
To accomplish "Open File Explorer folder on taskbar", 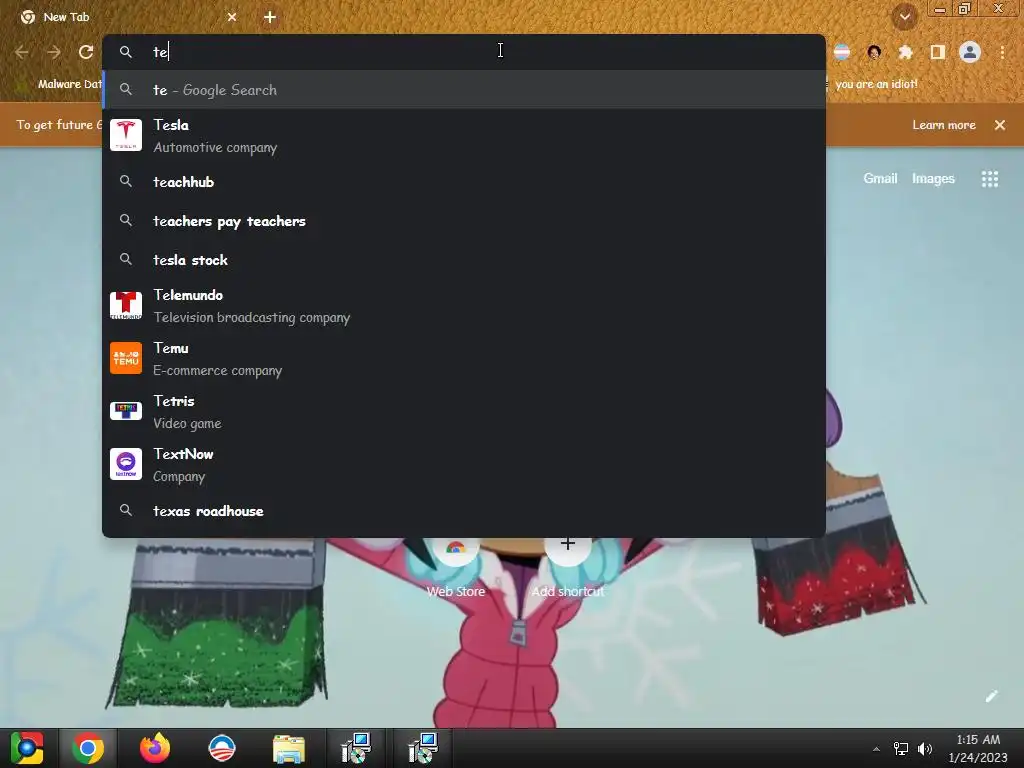I will point(289,748).
